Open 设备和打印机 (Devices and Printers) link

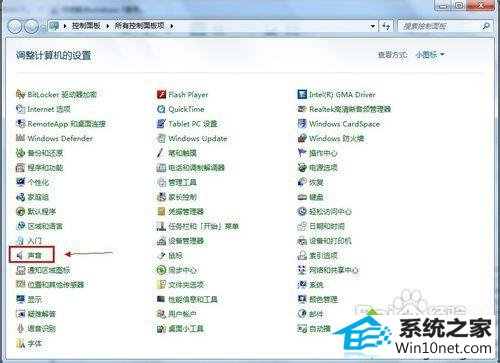click(x=330, y=241)
